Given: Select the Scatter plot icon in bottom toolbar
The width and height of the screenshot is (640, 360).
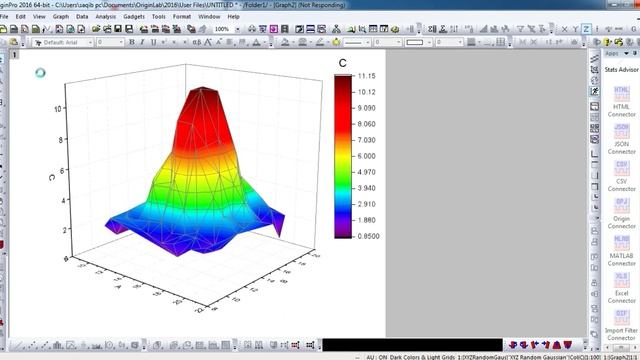Looking at the screenshot, I should [33, 345].
